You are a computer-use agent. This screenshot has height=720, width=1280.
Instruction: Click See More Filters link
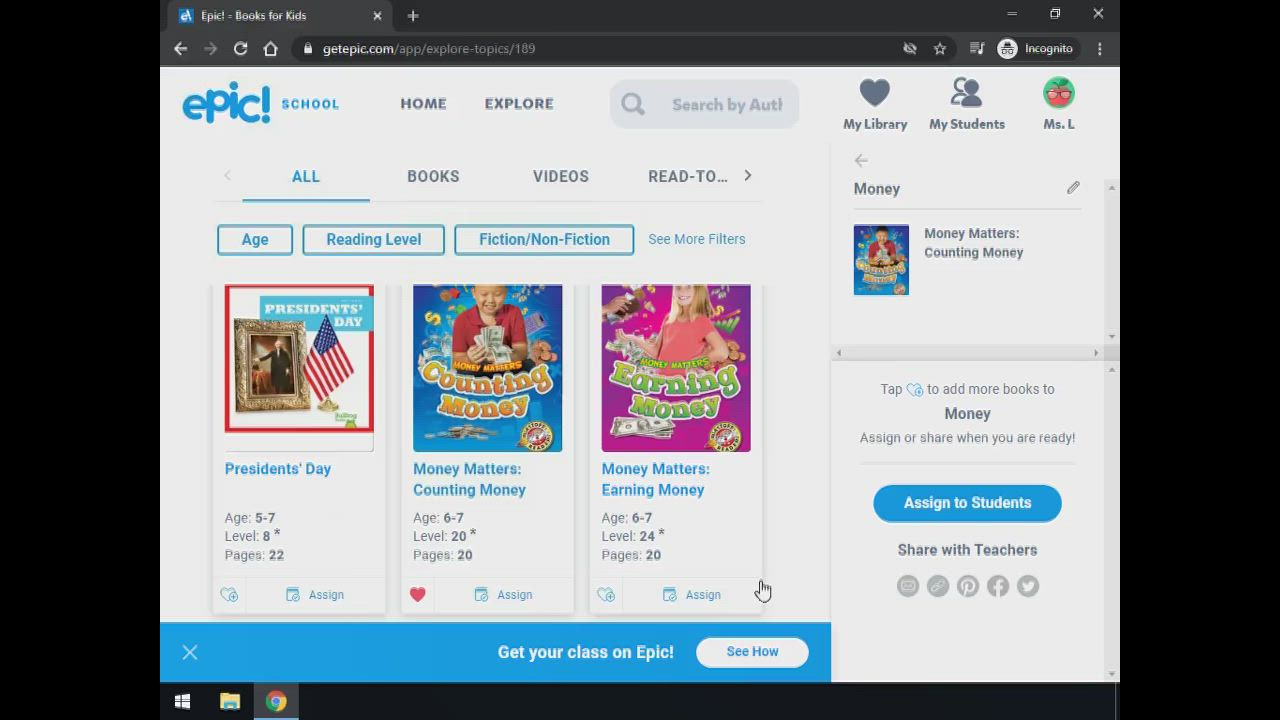click(697, 239)
